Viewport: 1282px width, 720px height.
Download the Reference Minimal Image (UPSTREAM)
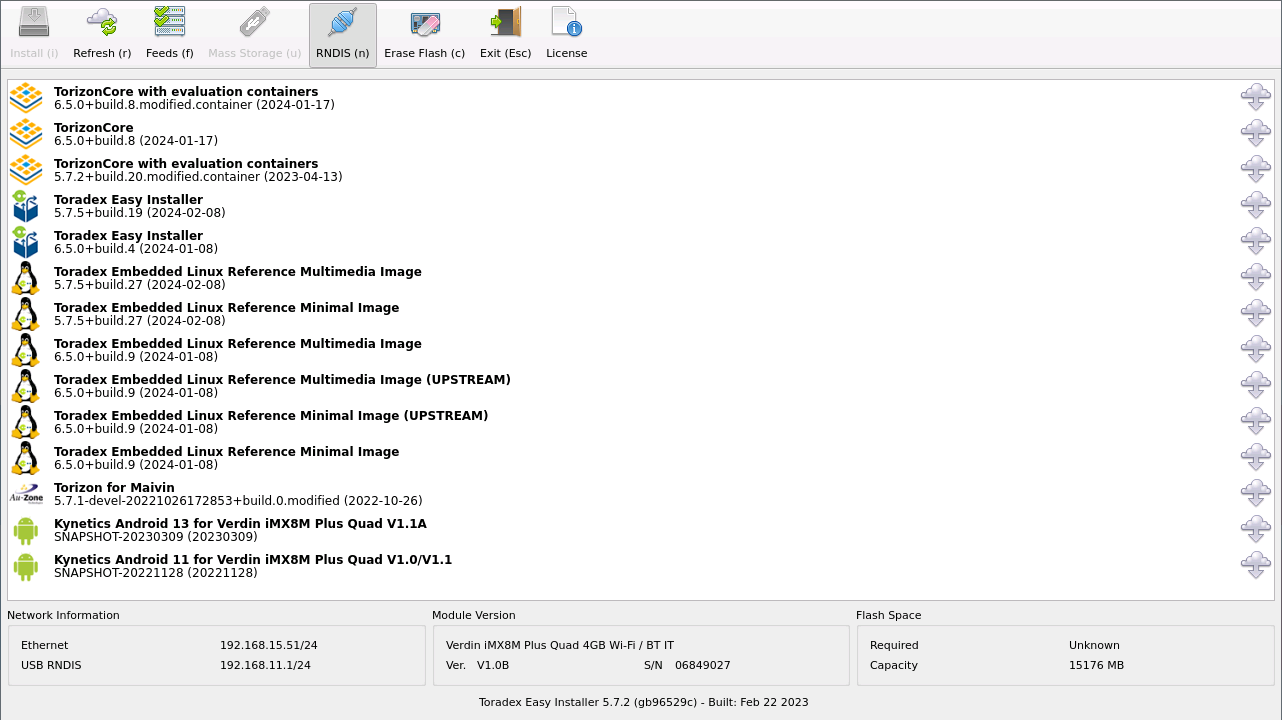click(1255, 421)
